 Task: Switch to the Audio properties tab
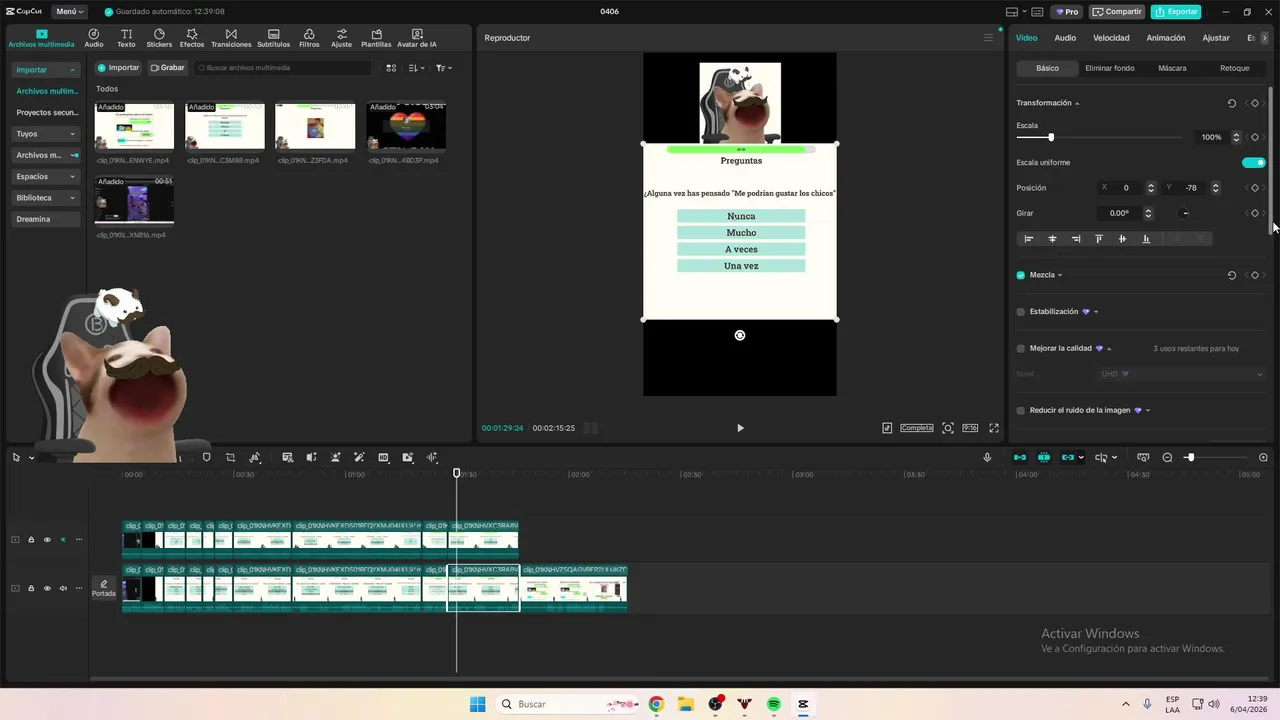point(1065,38)
